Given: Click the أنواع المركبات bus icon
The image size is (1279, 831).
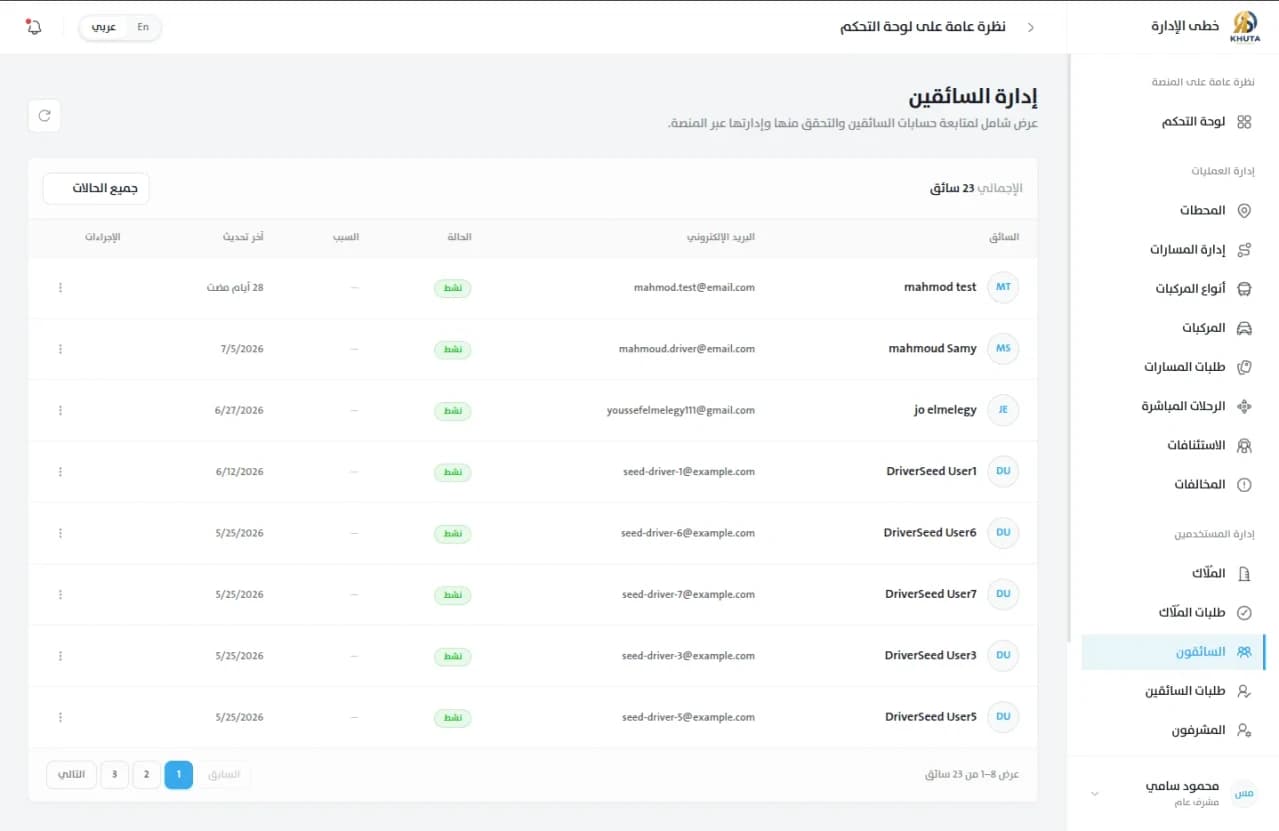Looking at the screenshot, I should [x=1244, y=289].
